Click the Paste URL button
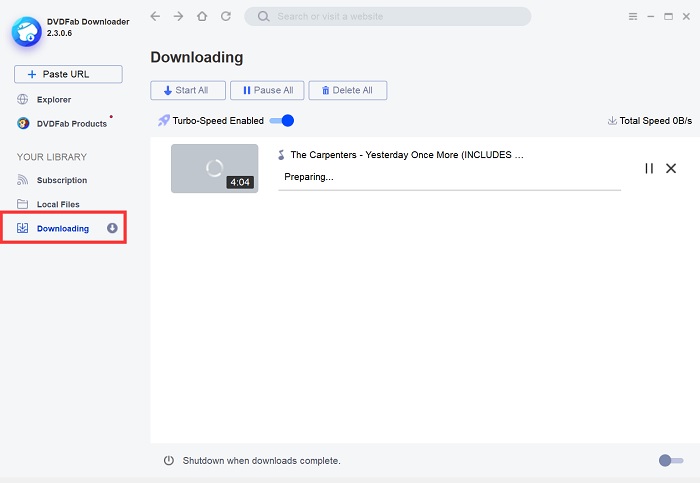Screen dimensions: 700x483 [68, 74]
